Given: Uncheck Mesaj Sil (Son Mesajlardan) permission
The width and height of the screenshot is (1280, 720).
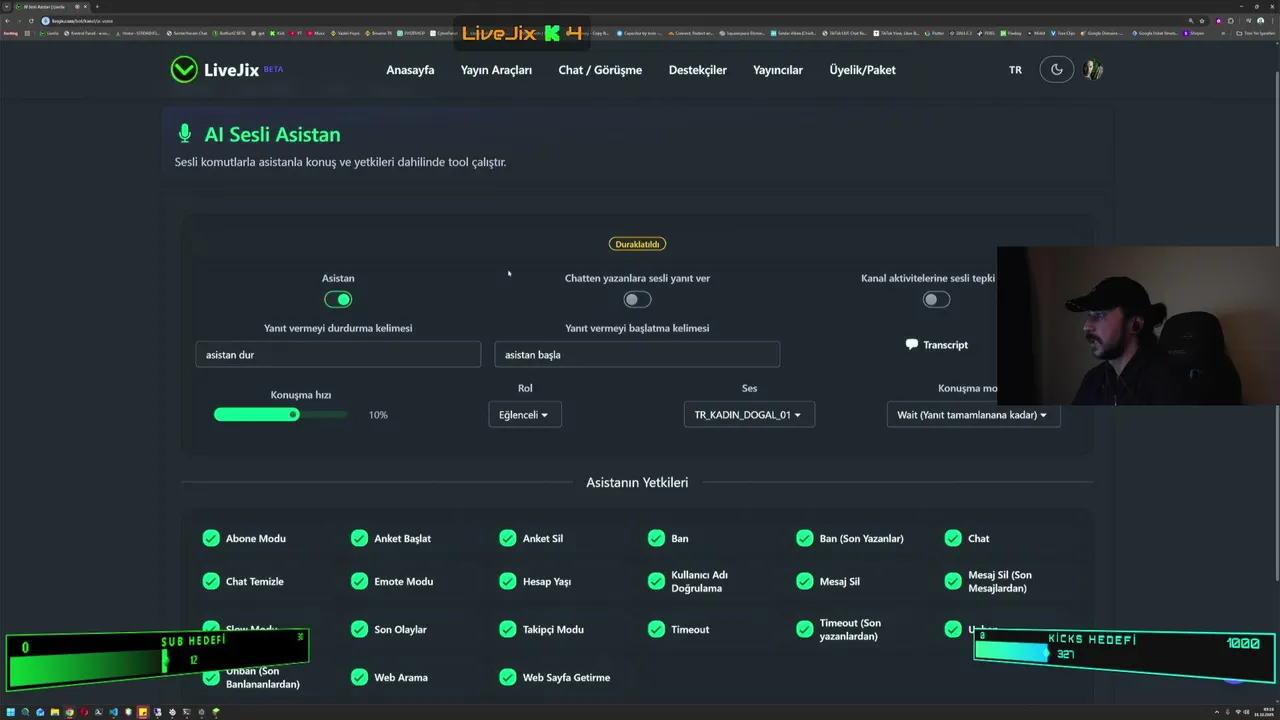Looking at the screenshot, I should coord(953,581).
